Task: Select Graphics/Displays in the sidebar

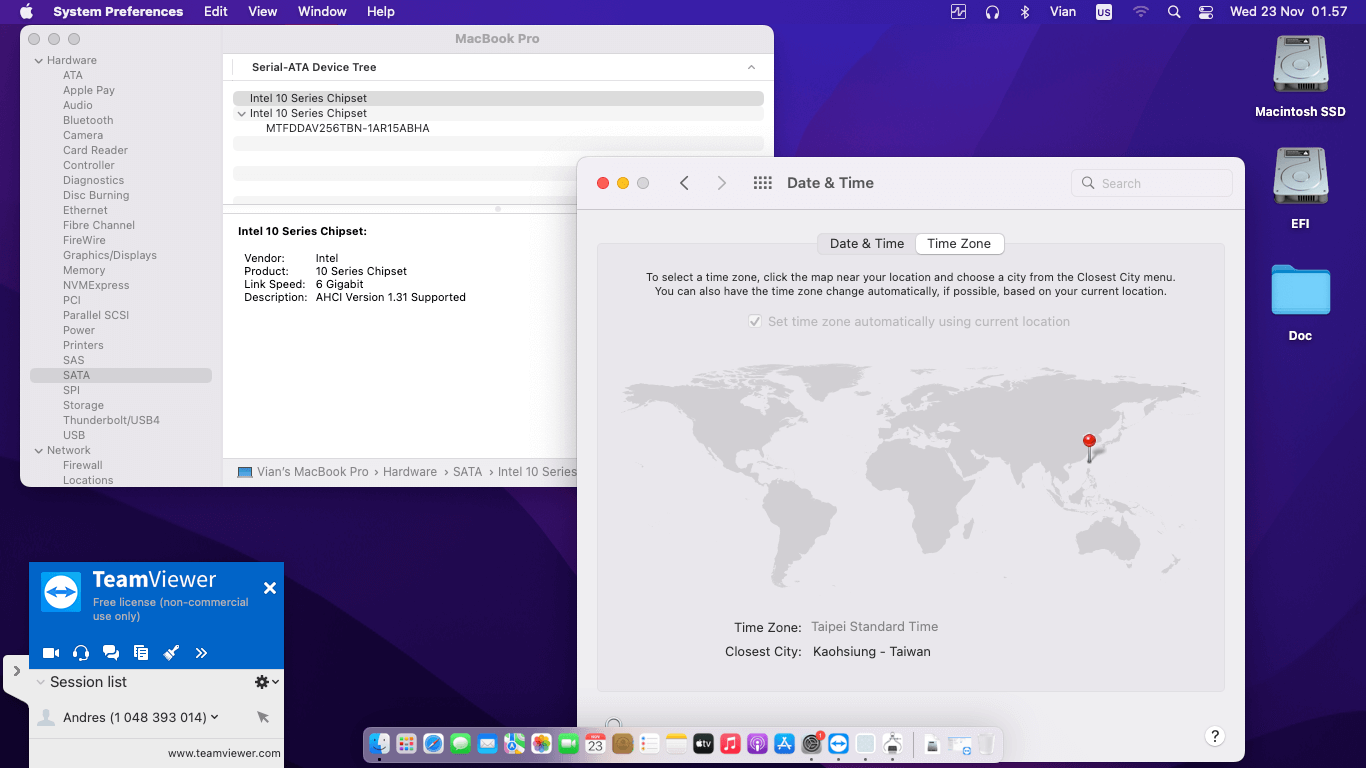Action: [x=110, y=255]
